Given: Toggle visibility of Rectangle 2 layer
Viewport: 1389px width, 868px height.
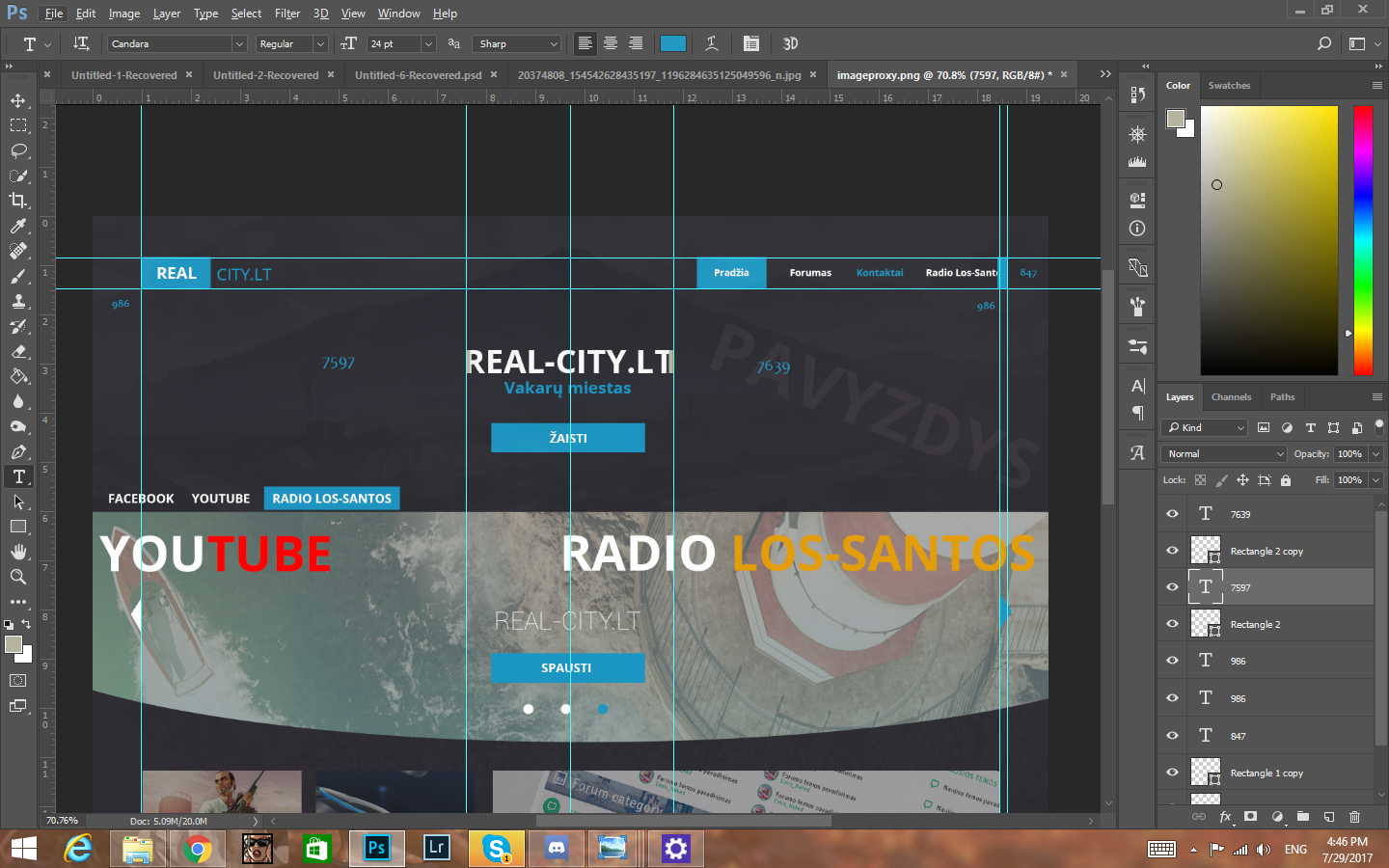Looking at the screenshot, I should [x=1172, y=624].
